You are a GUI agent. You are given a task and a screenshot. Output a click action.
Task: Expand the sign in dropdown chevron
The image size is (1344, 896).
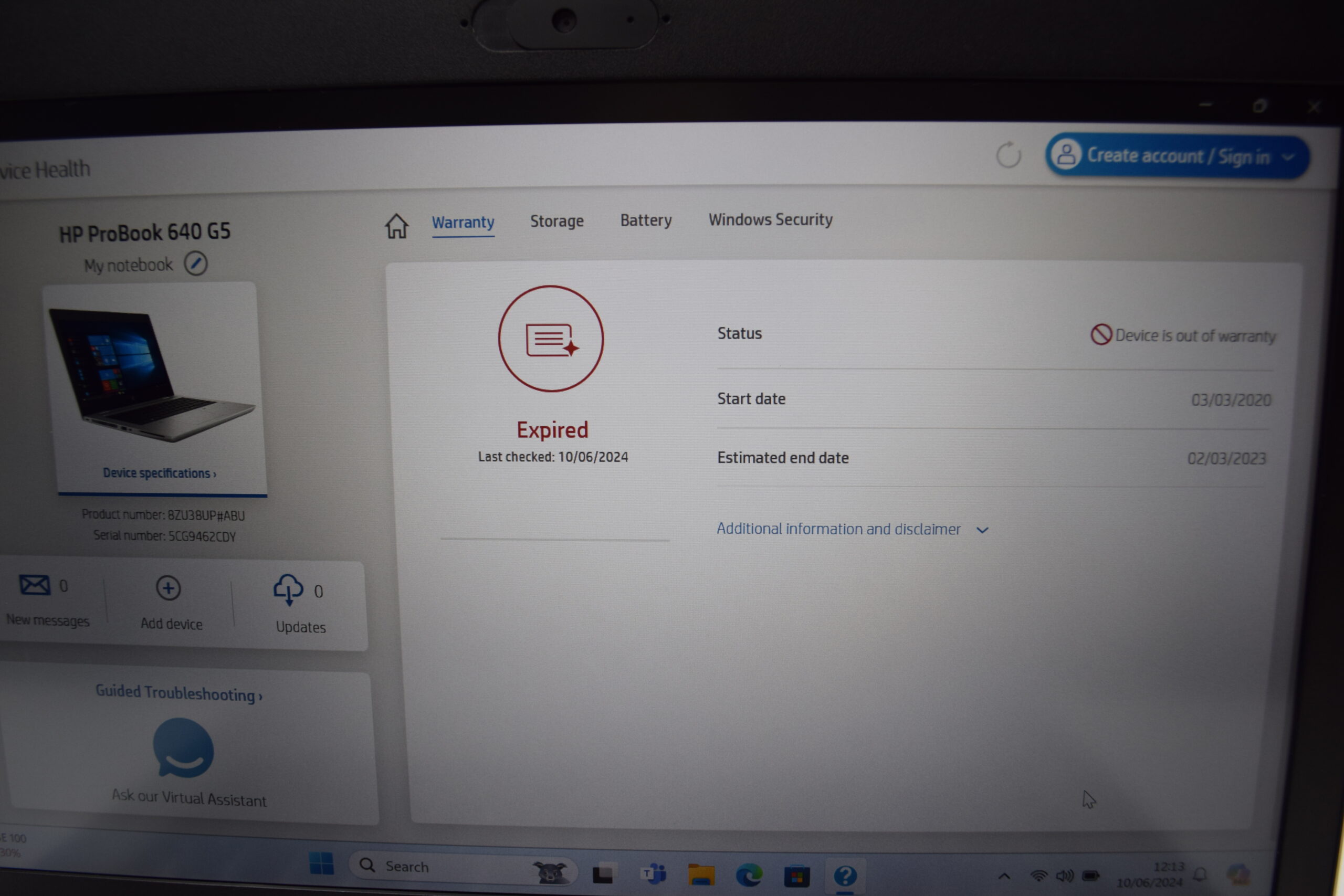pos(1288,157)
